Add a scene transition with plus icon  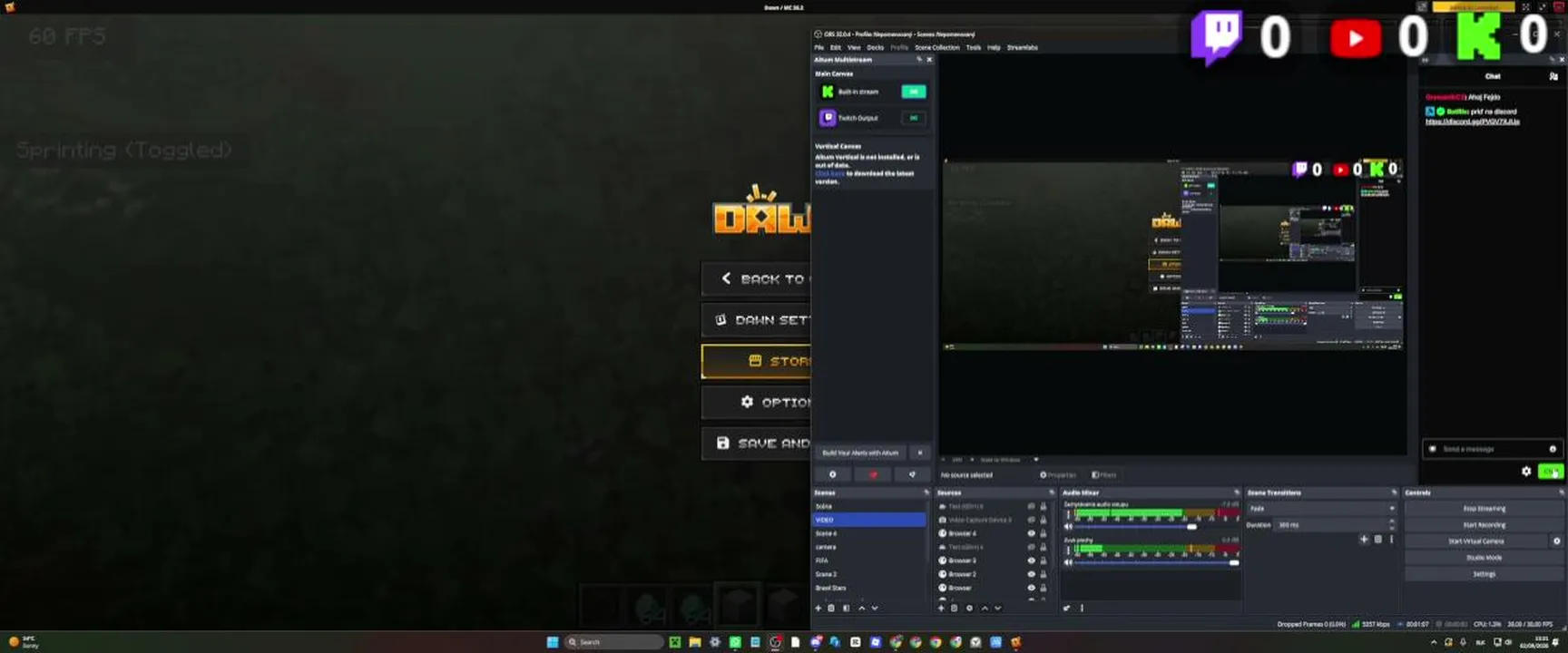(1364, 539)
